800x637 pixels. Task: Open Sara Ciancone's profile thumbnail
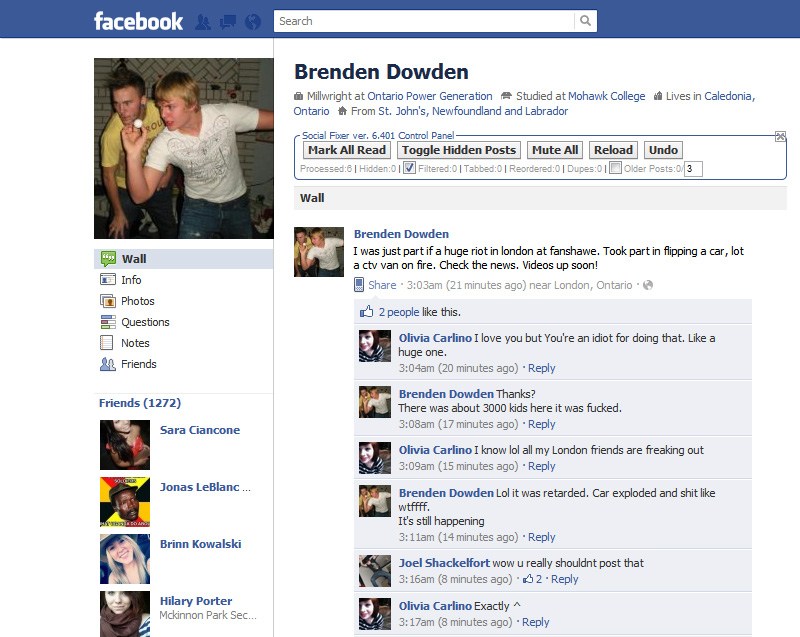tap(125, 445)
